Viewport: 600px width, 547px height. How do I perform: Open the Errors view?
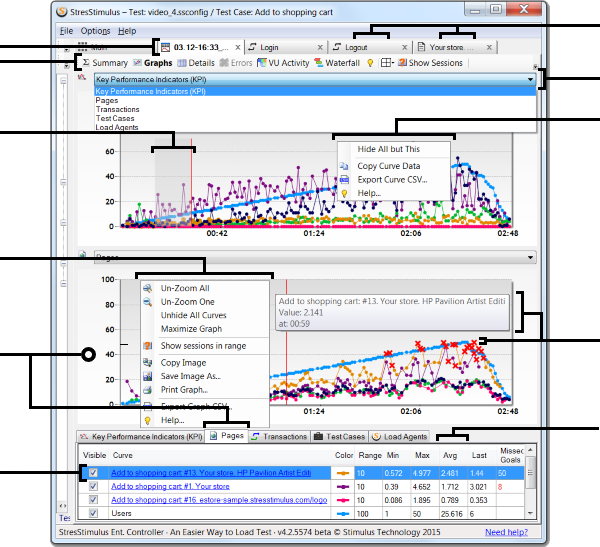tap(236, 63)
